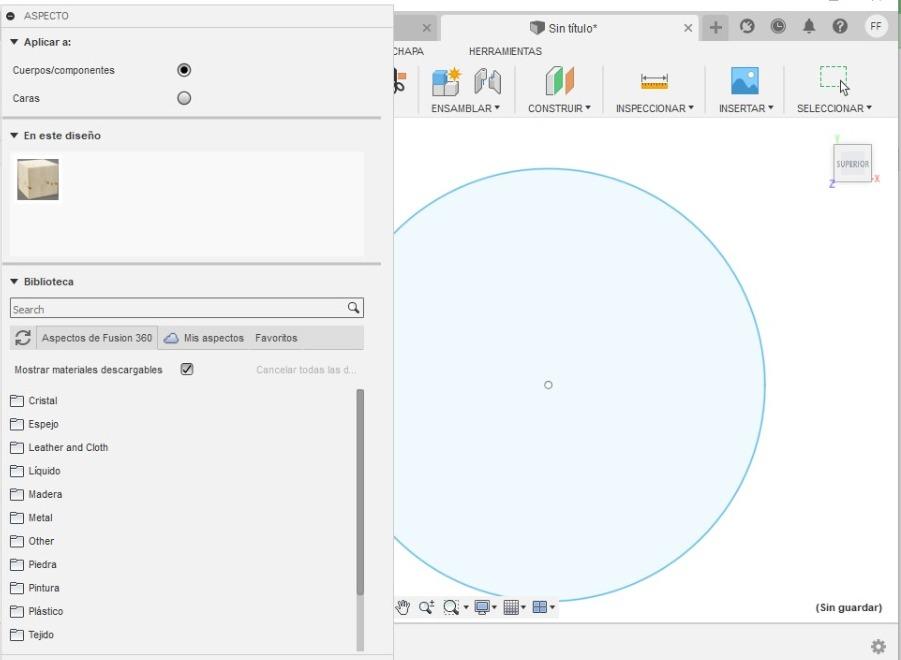This screenshot has width=901, height=660.
Task: Open the job status clock icon
Action: pyautogui.click(x=778, y=26)
